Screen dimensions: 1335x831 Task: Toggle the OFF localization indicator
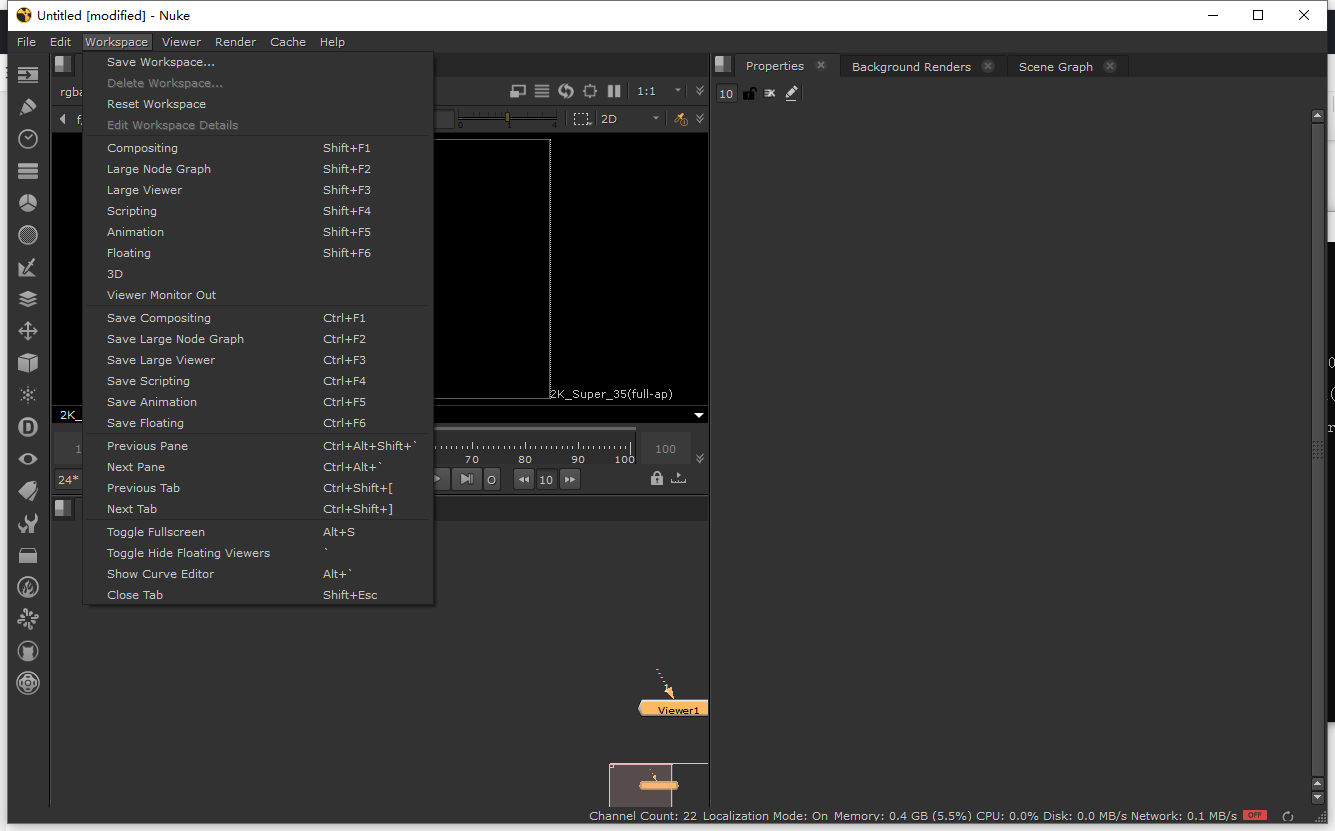[x=1255, y=816]
